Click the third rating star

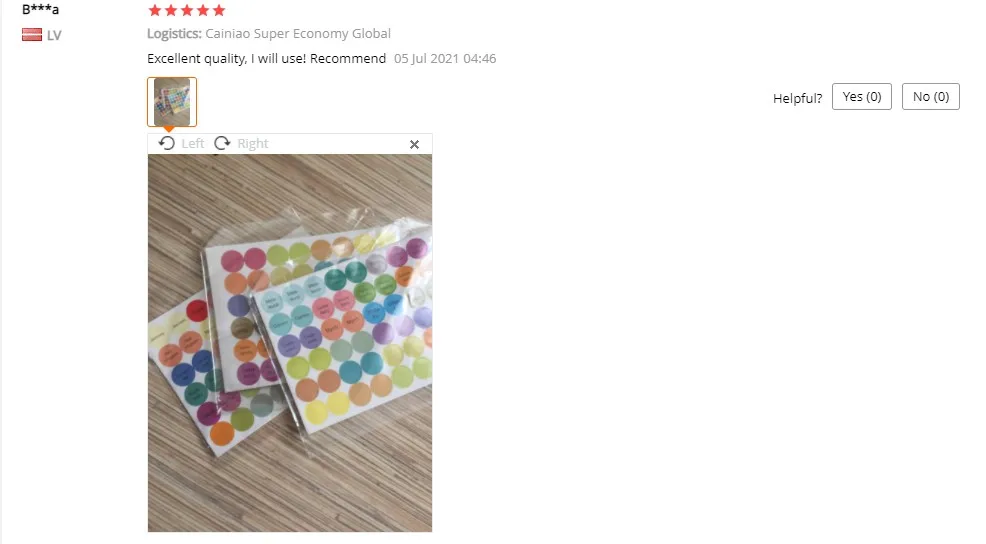click(x=187, y=10)
